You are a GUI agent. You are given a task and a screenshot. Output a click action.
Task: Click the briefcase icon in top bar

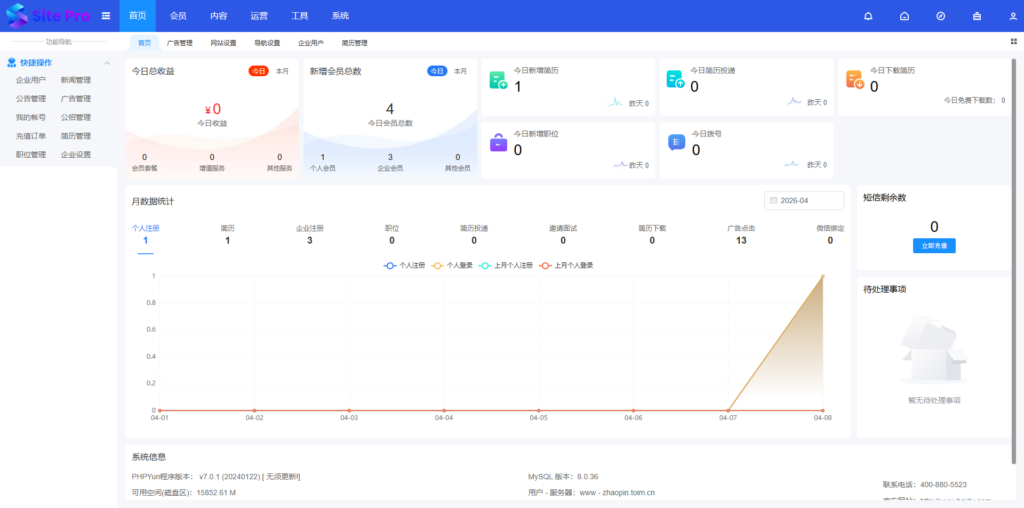(x=977, y=16)
